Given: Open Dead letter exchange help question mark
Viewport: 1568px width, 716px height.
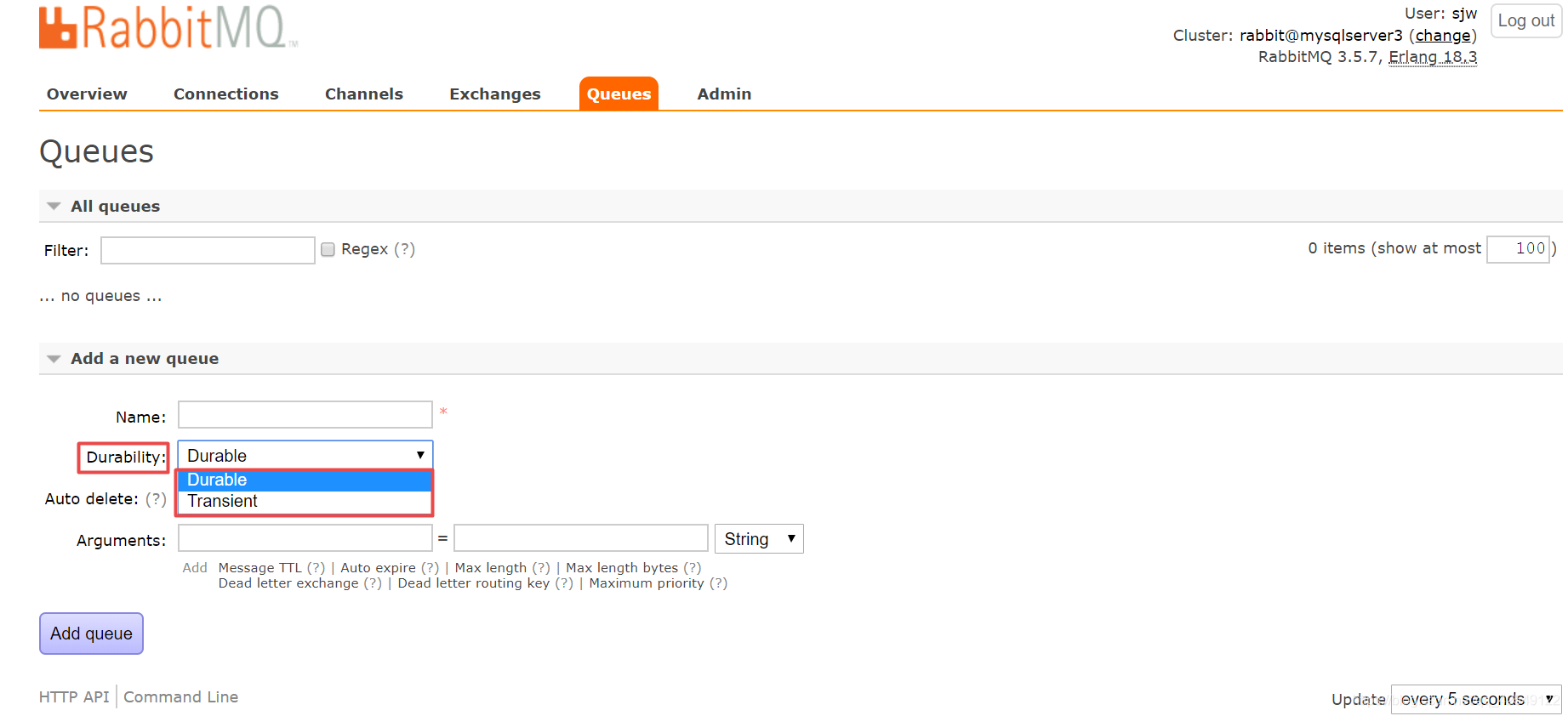Looking at the screenshot, I should click(373, 583).
